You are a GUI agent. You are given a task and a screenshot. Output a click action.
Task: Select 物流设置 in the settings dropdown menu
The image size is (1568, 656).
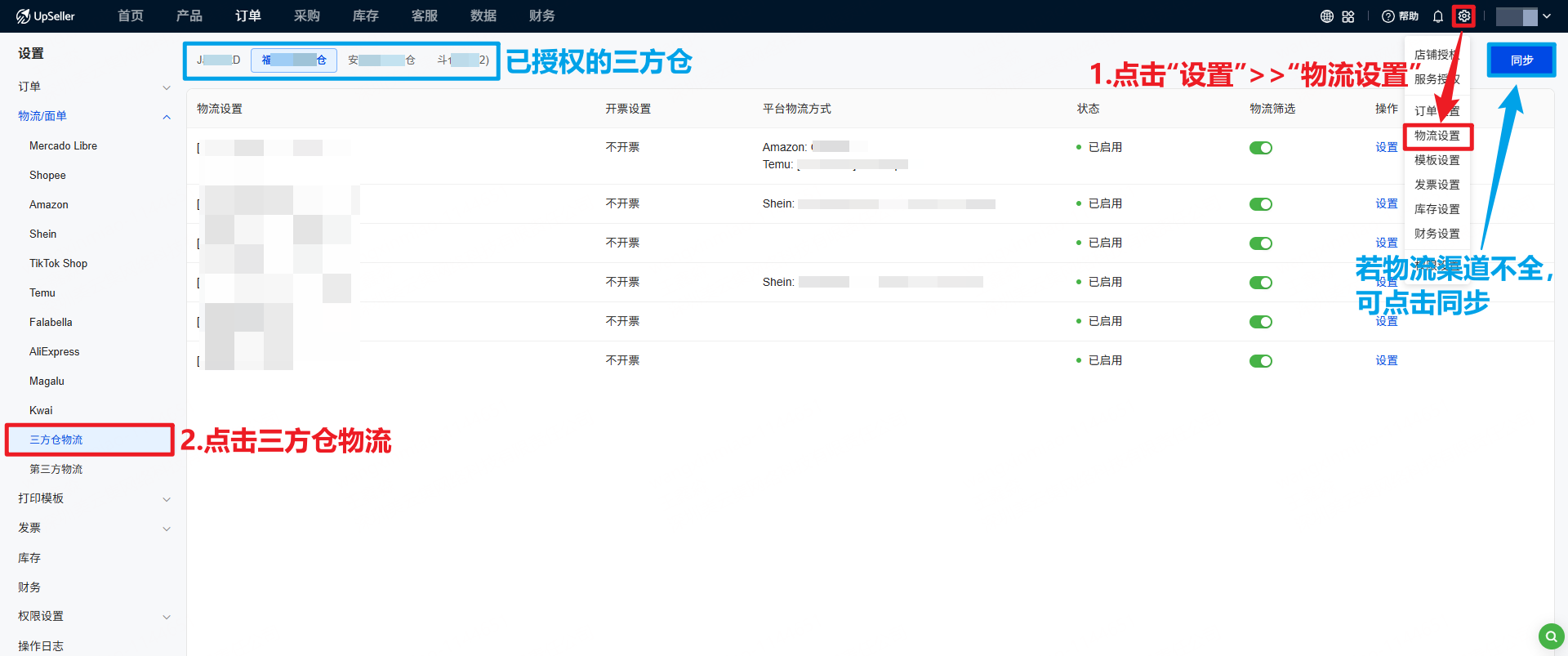1437,136
